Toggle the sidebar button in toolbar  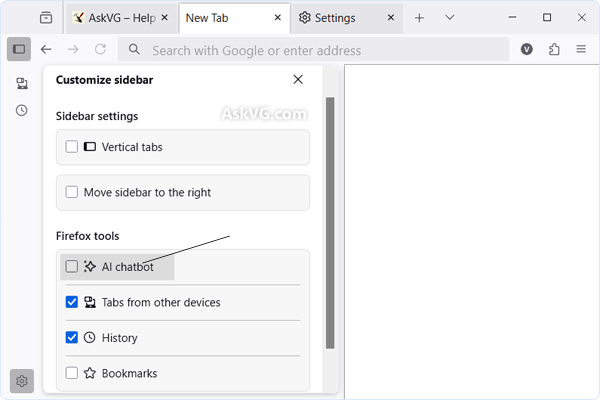pos(19,50)
